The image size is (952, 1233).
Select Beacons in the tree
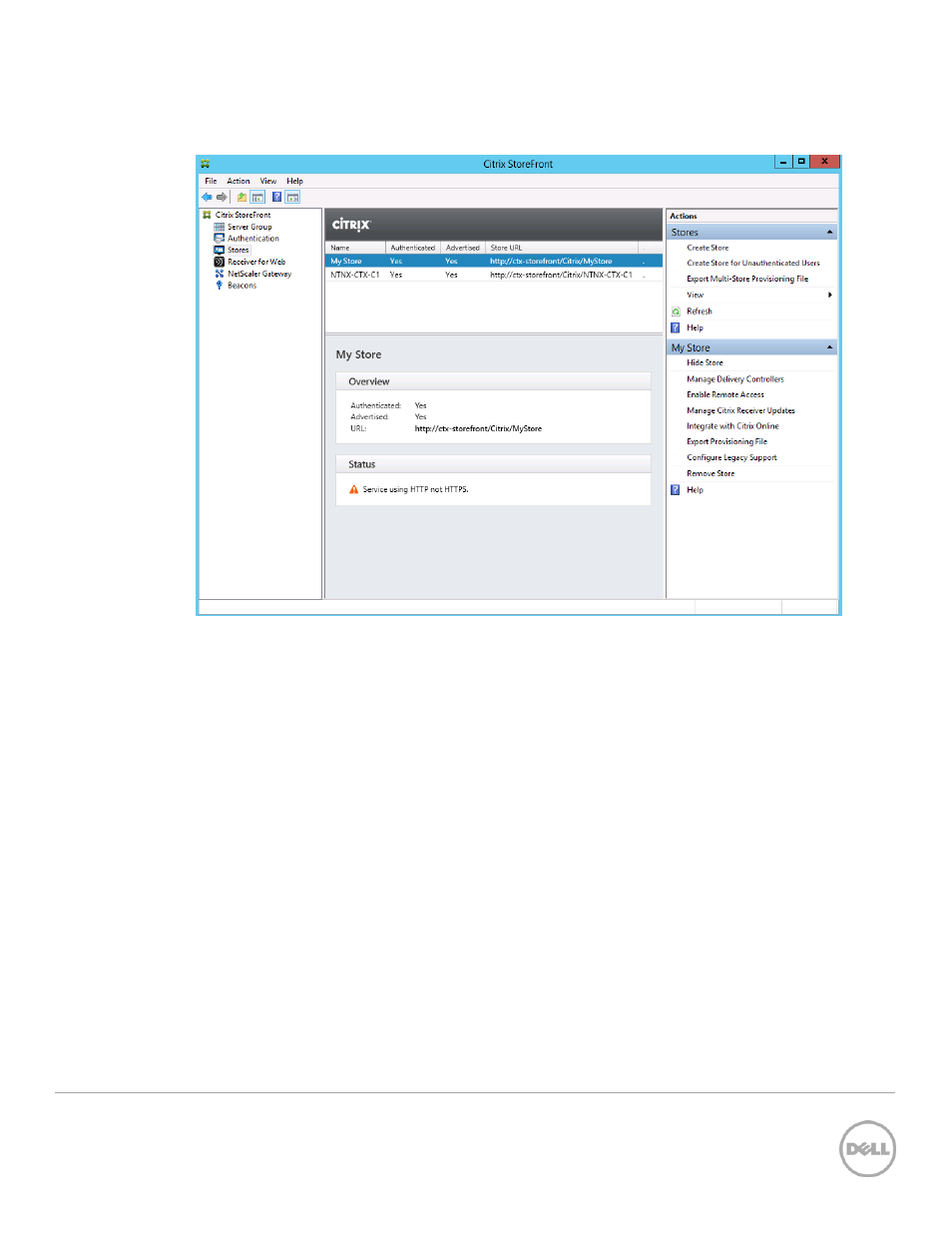241,286
